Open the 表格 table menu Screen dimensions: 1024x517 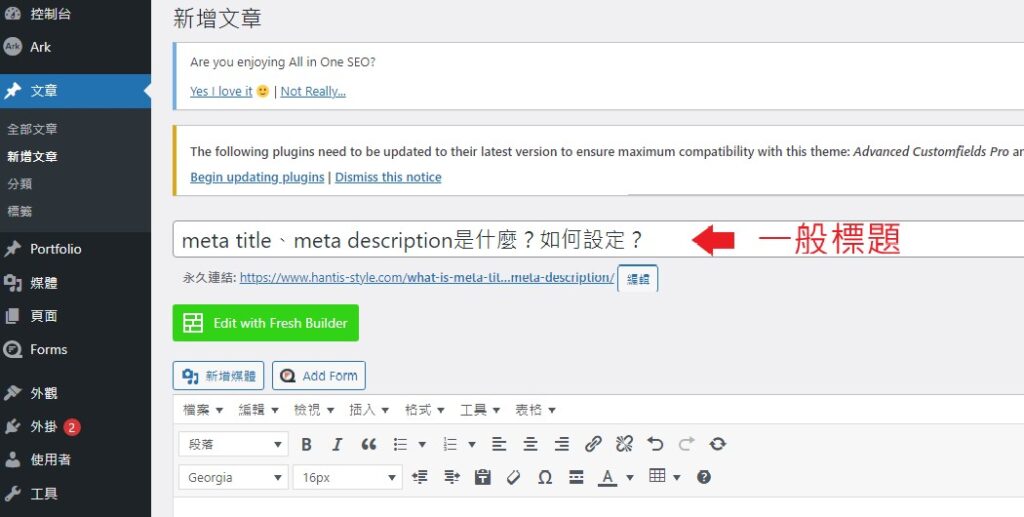click(x=536, y=410)
